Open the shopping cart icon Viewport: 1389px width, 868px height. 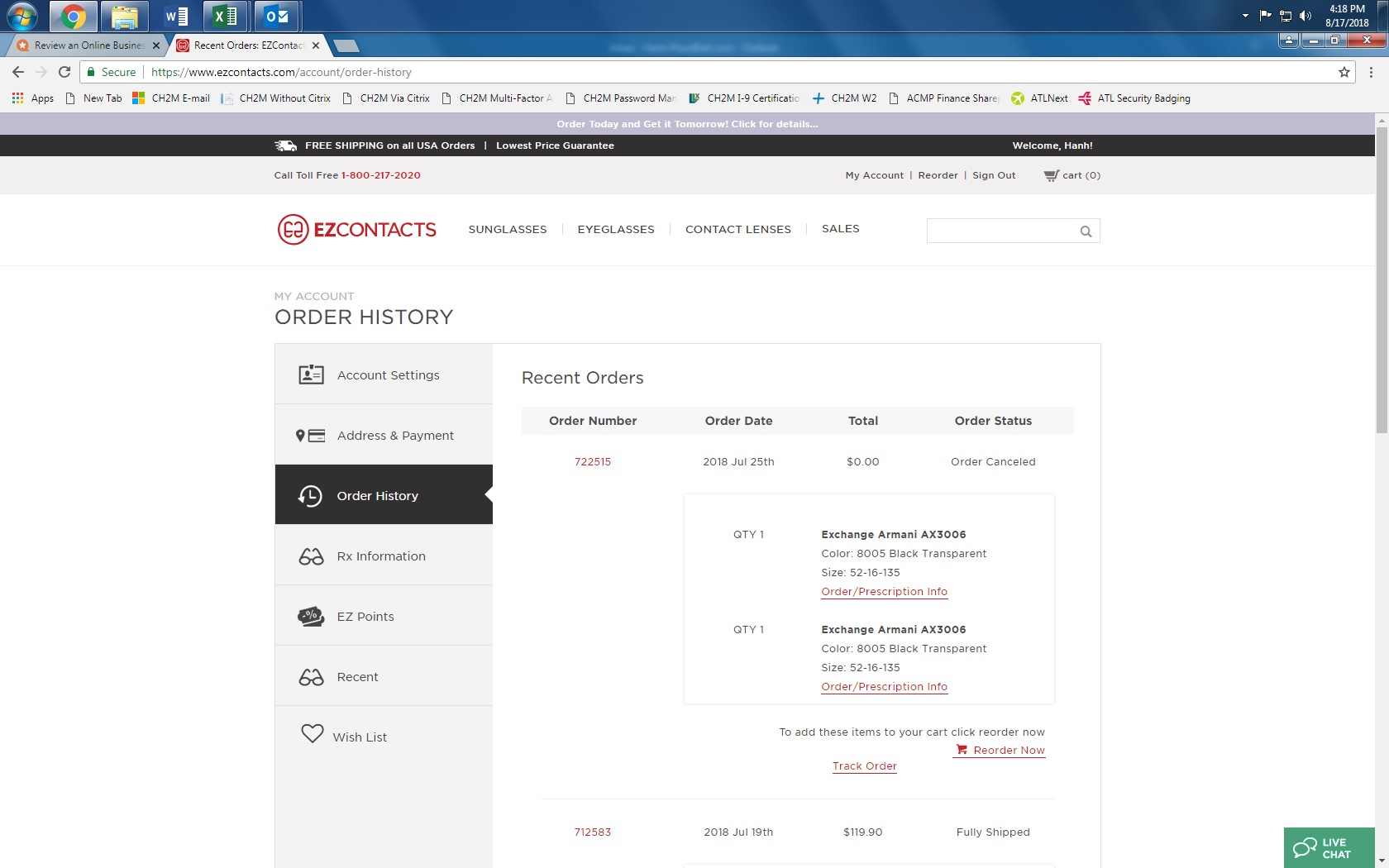(x=1051, y=175)
